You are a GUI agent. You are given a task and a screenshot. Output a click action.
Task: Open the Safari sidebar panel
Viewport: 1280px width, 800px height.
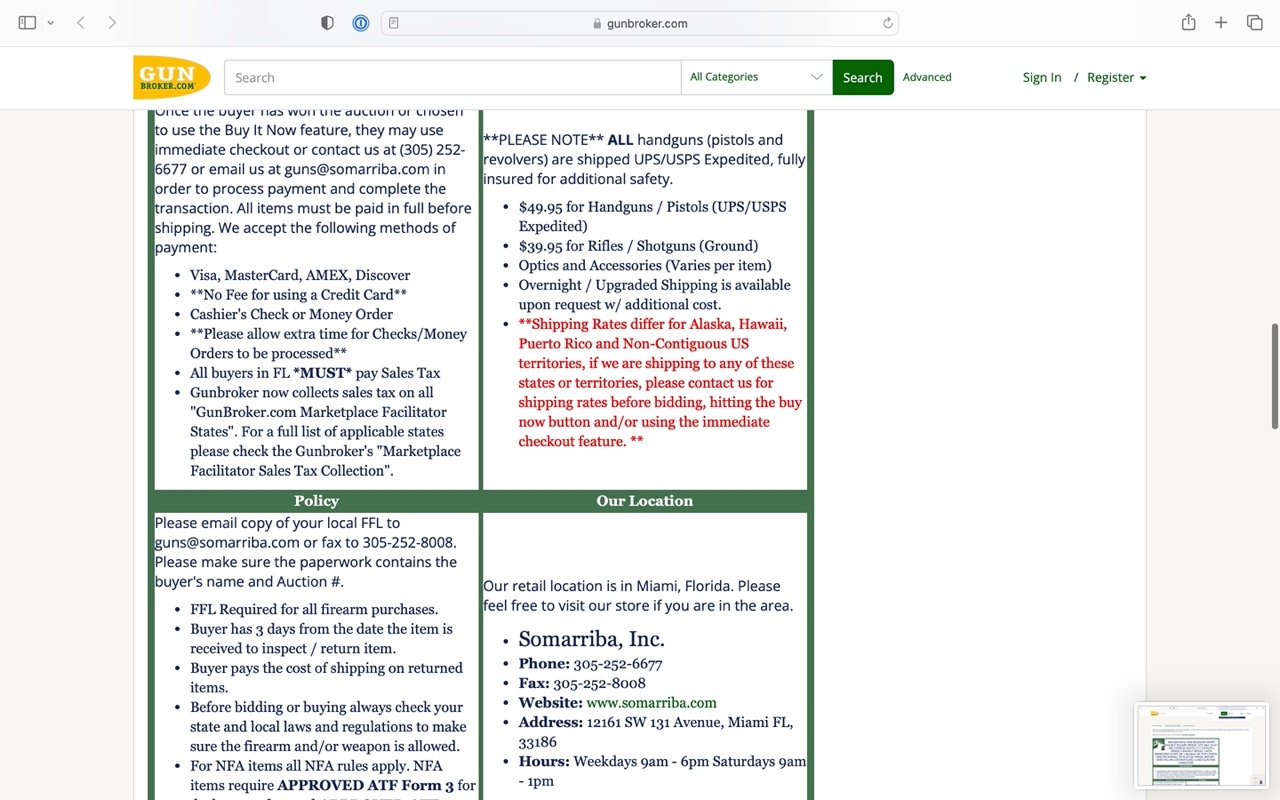[x=27, y=22]
